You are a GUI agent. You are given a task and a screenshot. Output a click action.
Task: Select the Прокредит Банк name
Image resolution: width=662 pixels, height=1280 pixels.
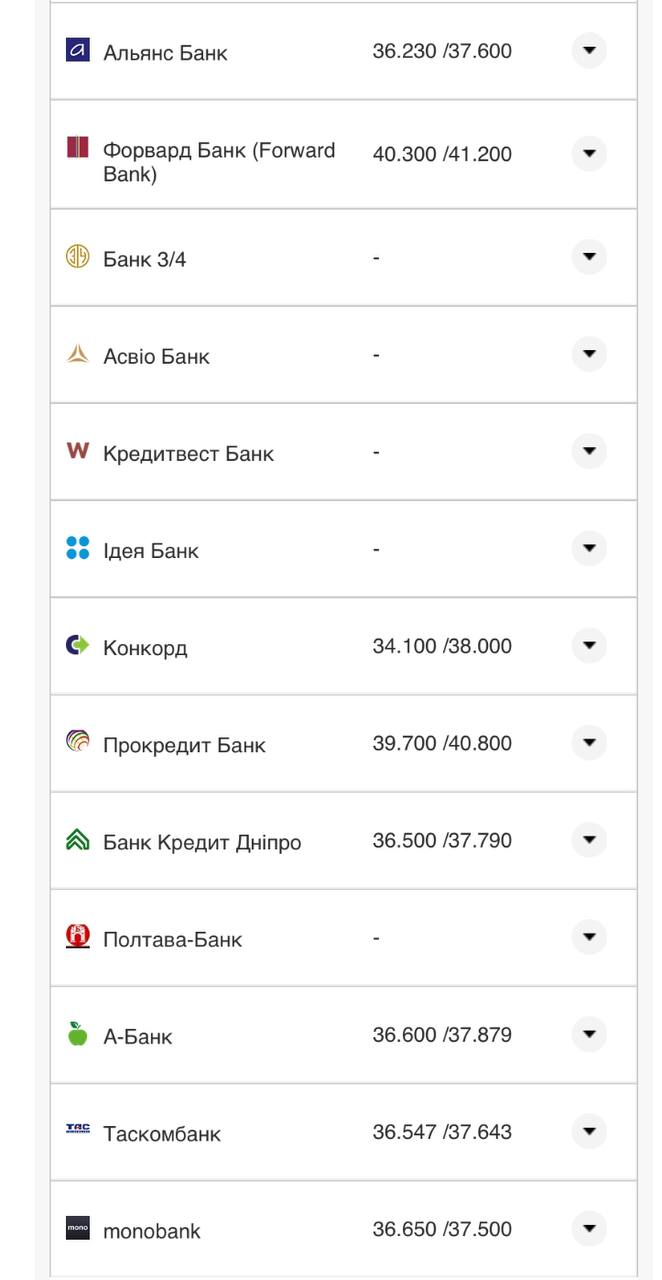[x=184, y=745]
